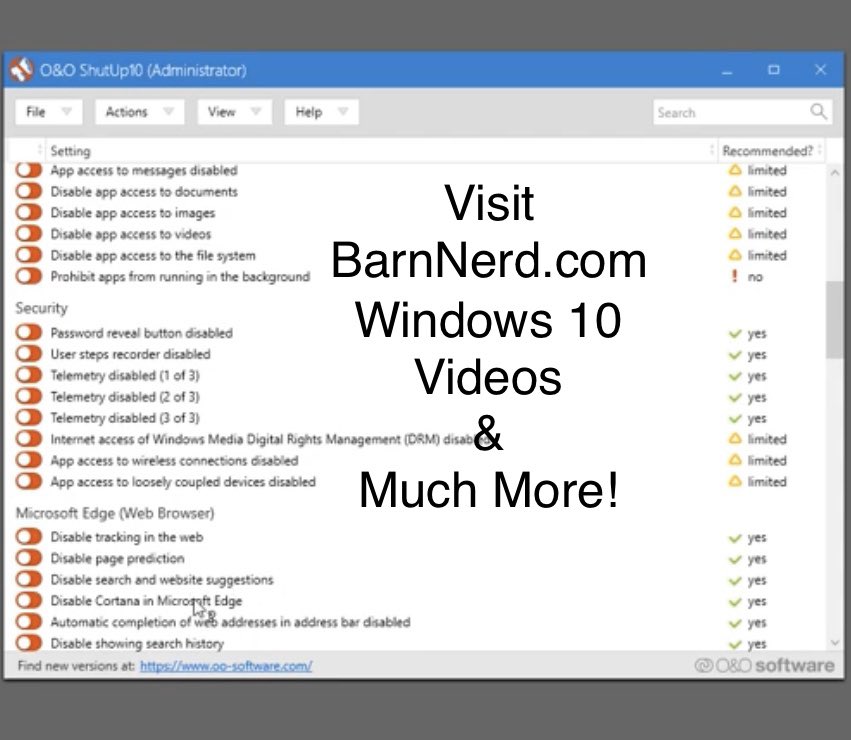The width and height of the screenshot is (851, 740).
Task: Toggle 'Password reveal button disabled' switch
Action: pyautogui.click(x=29, y=332)
